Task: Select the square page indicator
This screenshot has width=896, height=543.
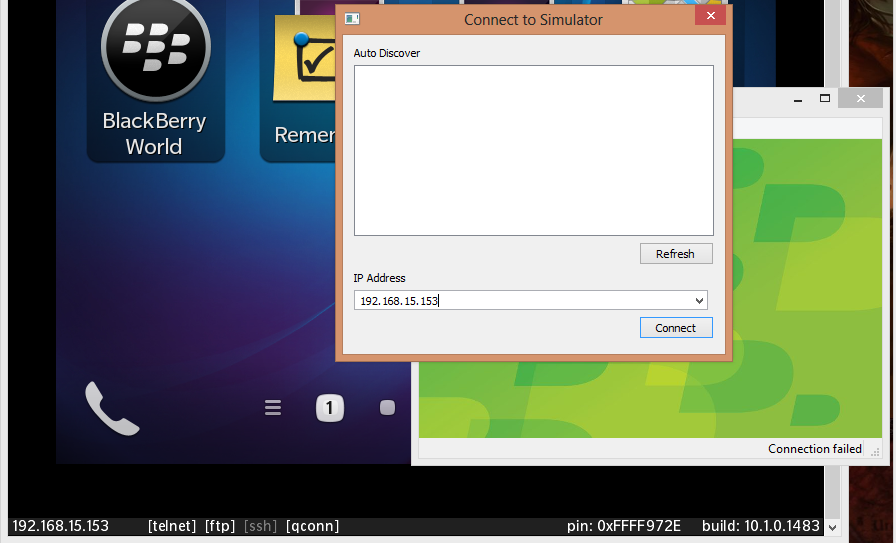Action: [x=387, y=408]
